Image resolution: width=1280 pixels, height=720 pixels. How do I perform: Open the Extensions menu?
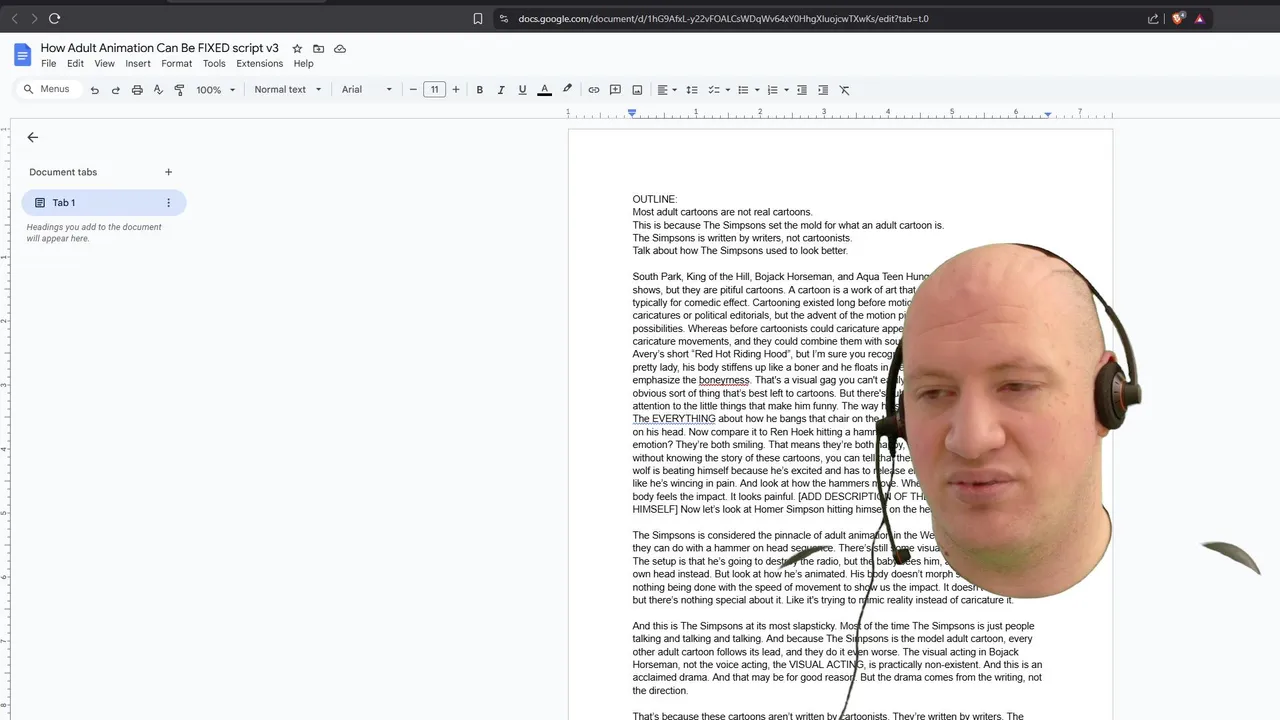coord(259,64)
